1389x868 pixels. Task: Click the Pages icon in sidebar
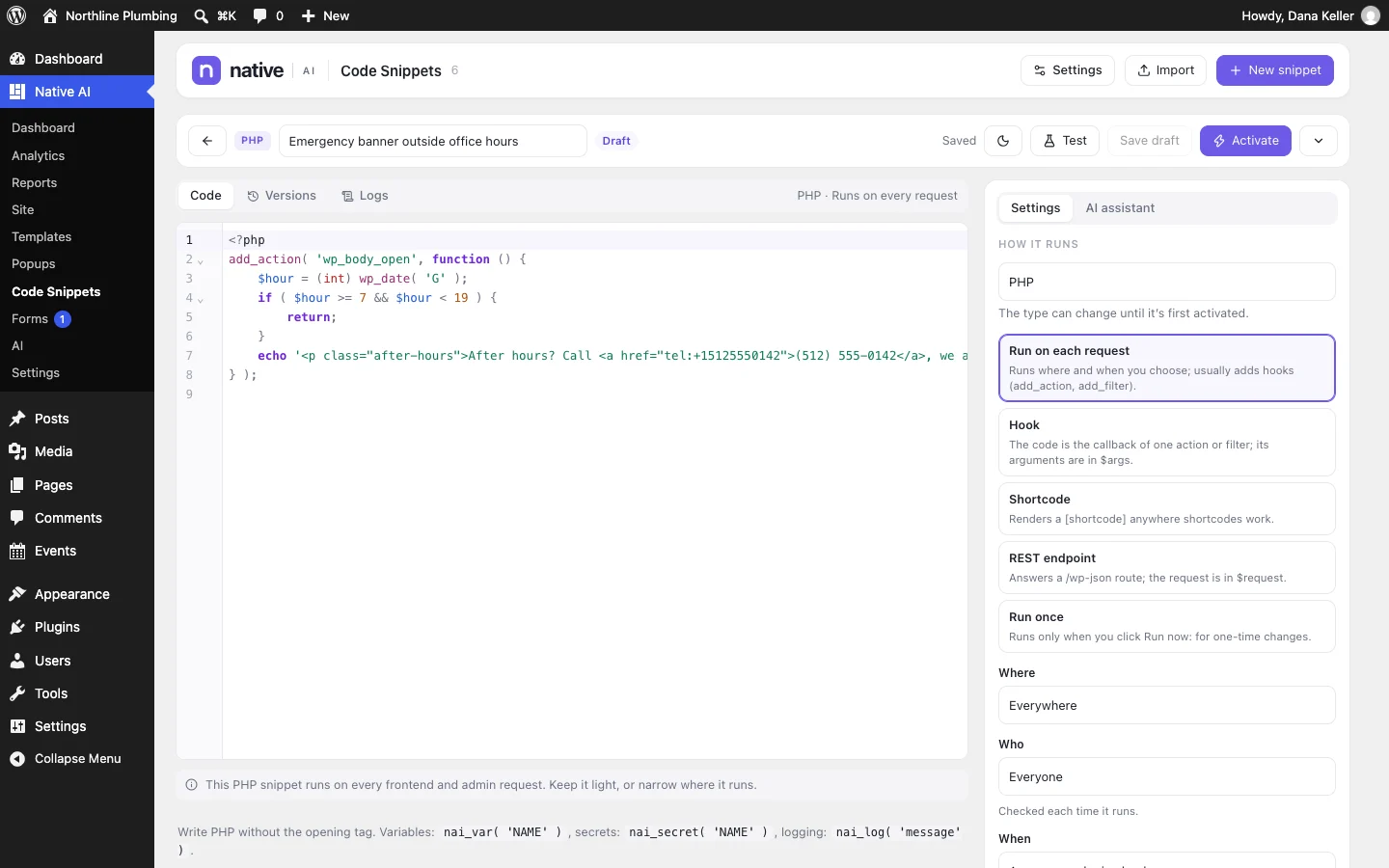(x=17, y=485)
